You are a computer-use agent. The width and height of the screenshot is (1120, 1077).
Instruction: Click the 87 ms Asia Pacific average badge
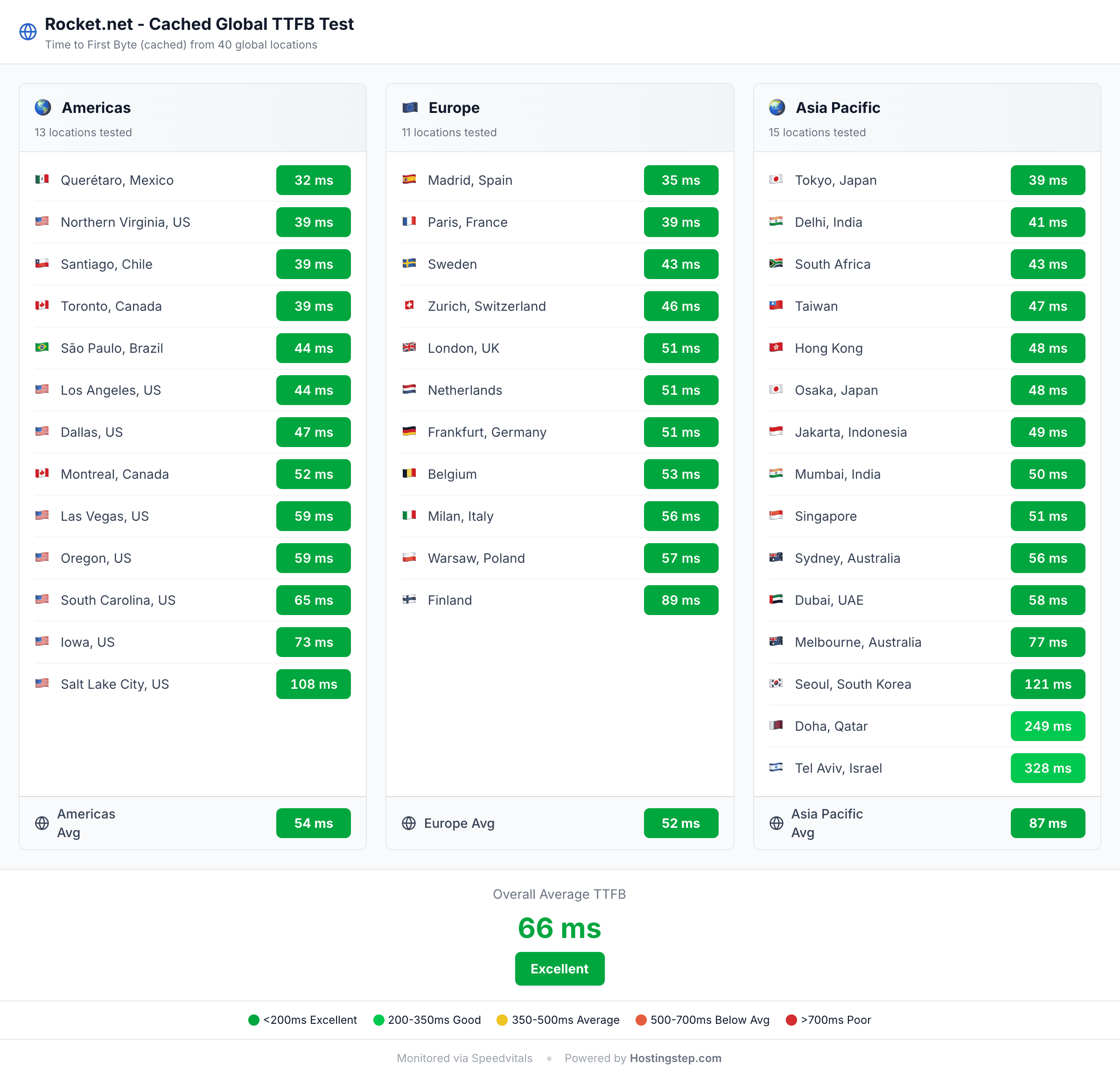click(x=1047, y=823)
